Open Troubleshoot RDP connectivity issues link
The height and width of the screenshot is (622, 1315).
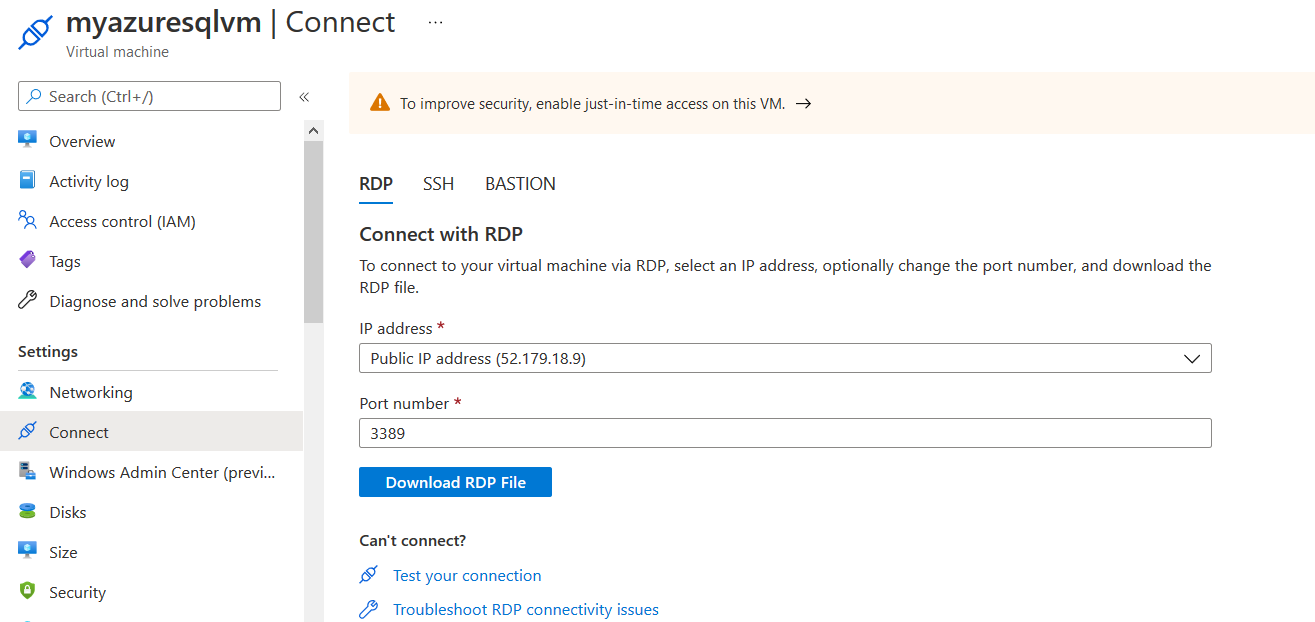coord(525,610)
